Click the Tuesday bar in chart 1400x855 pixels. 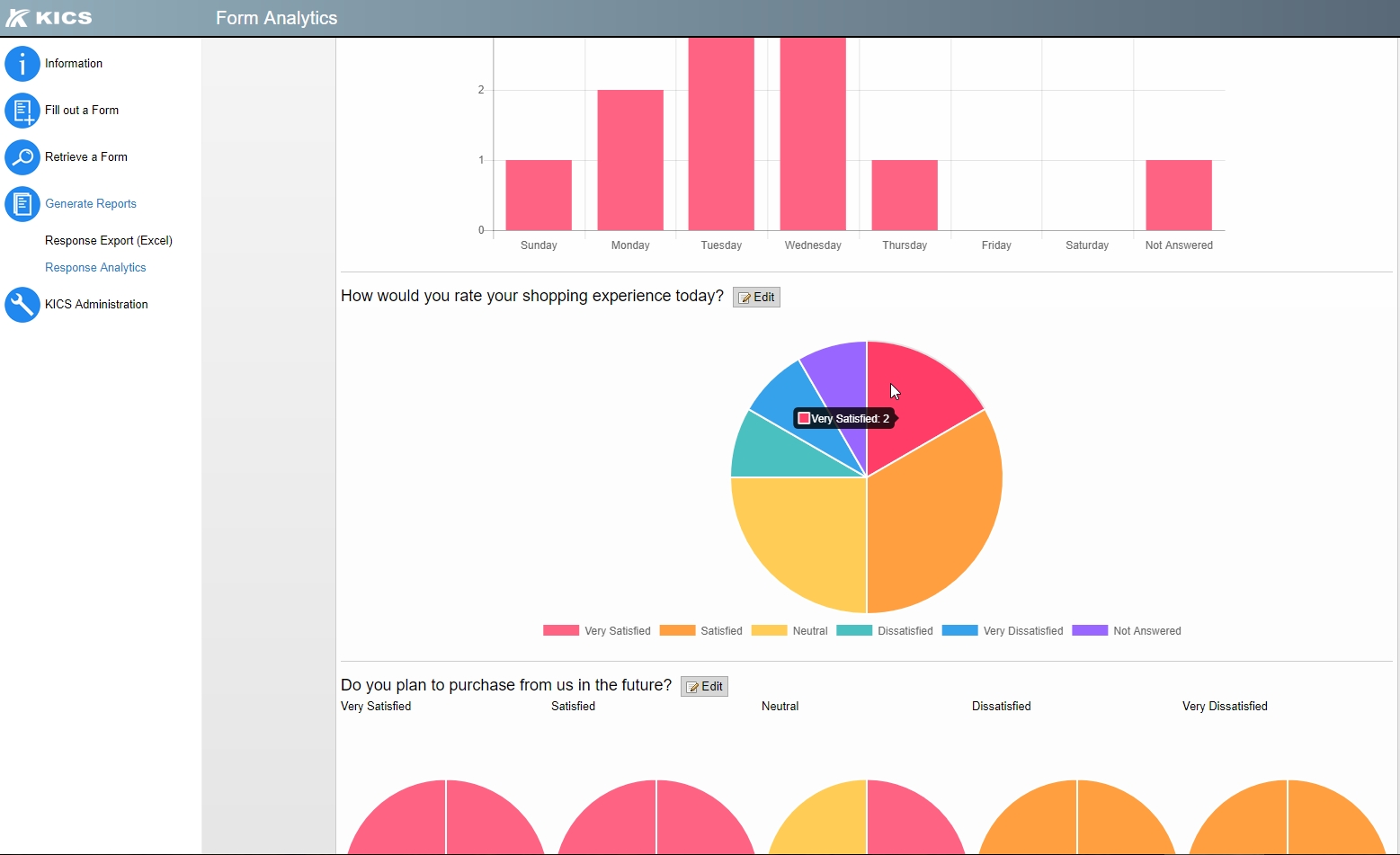(721, 134)
